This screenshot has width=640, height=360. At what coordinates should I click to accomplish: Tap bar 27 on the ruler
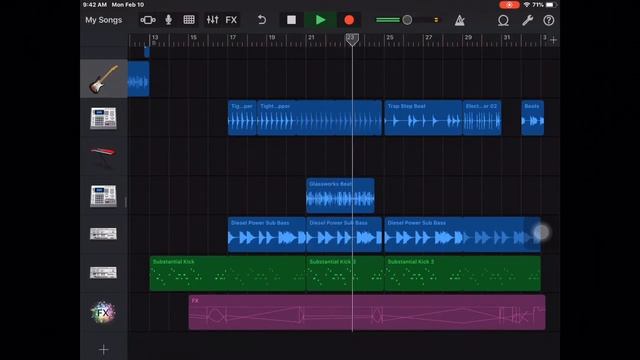point(428,38)
